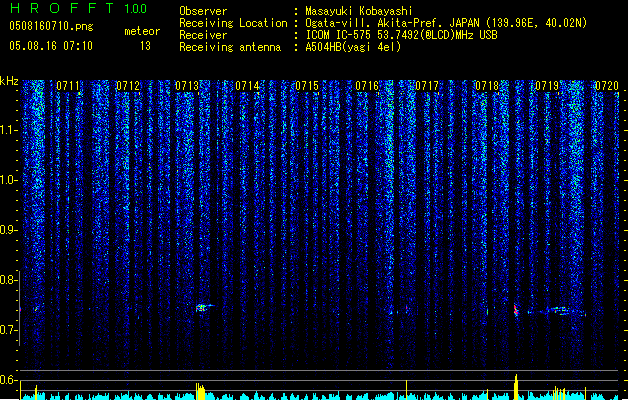Click the 0713 time marker
This screenshot has height=400, width=629.
pos(187,86)
